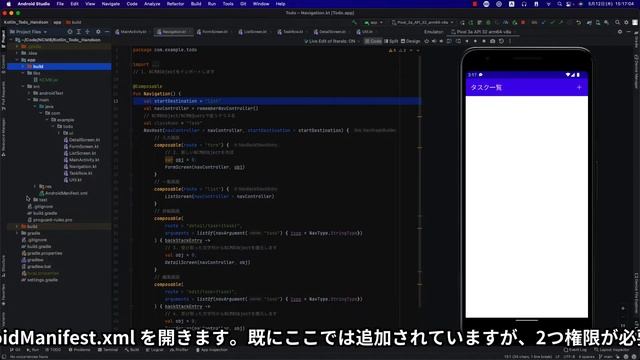The image size is (640, 360).
Task: Open the Layout Inspector tool window
Action: 611,350
